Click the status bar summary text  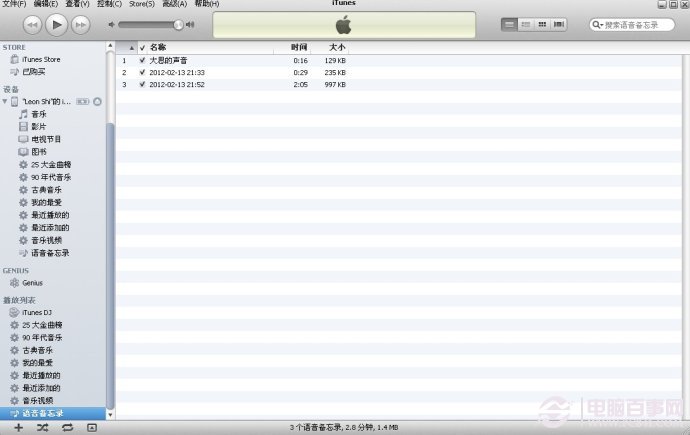344,428
